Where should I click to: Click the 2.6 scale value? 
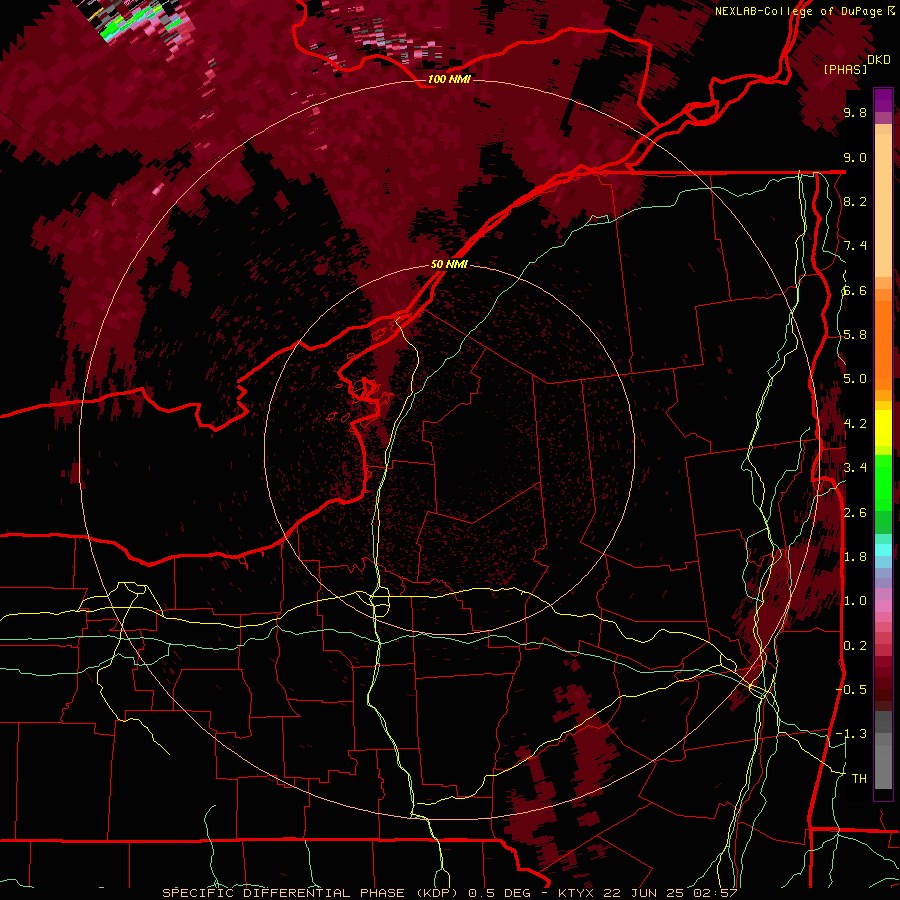coord(855,512)
